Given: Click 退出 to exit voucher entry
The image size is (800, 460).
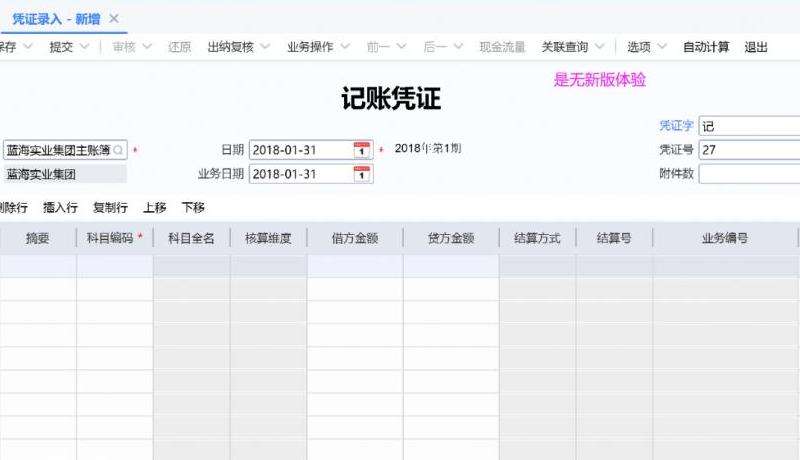Looking at the screenshot, I should coord(756,47).
